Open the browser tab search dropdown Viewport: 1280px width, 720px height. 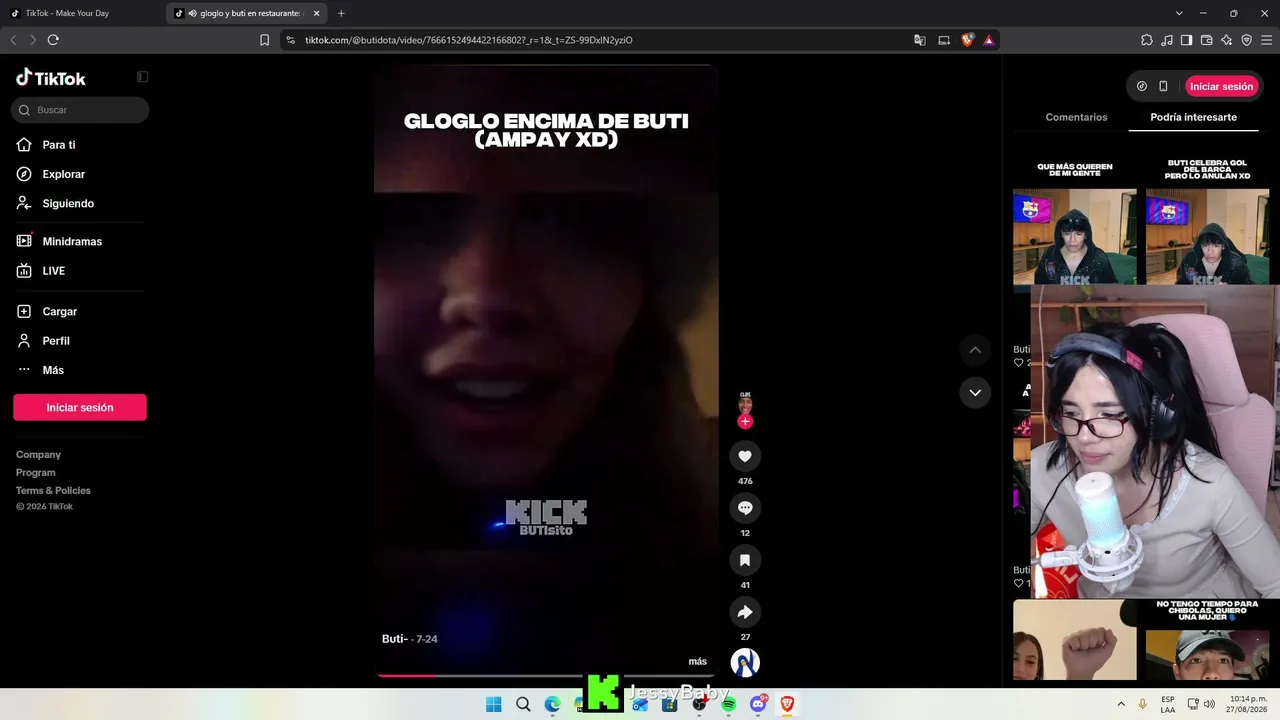(1179, 13)
